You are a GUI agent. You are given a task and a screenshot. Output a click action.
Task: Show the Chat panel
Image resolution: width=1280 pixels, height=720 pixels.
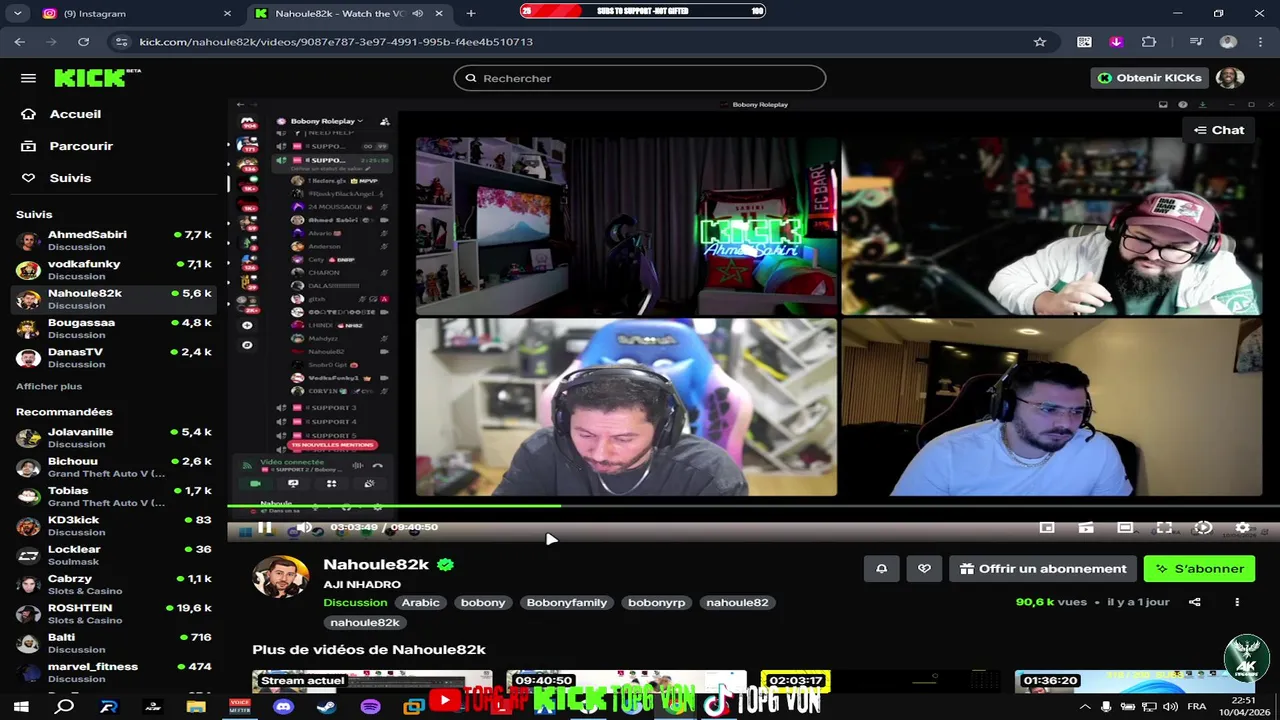(x=1219, y=130)
